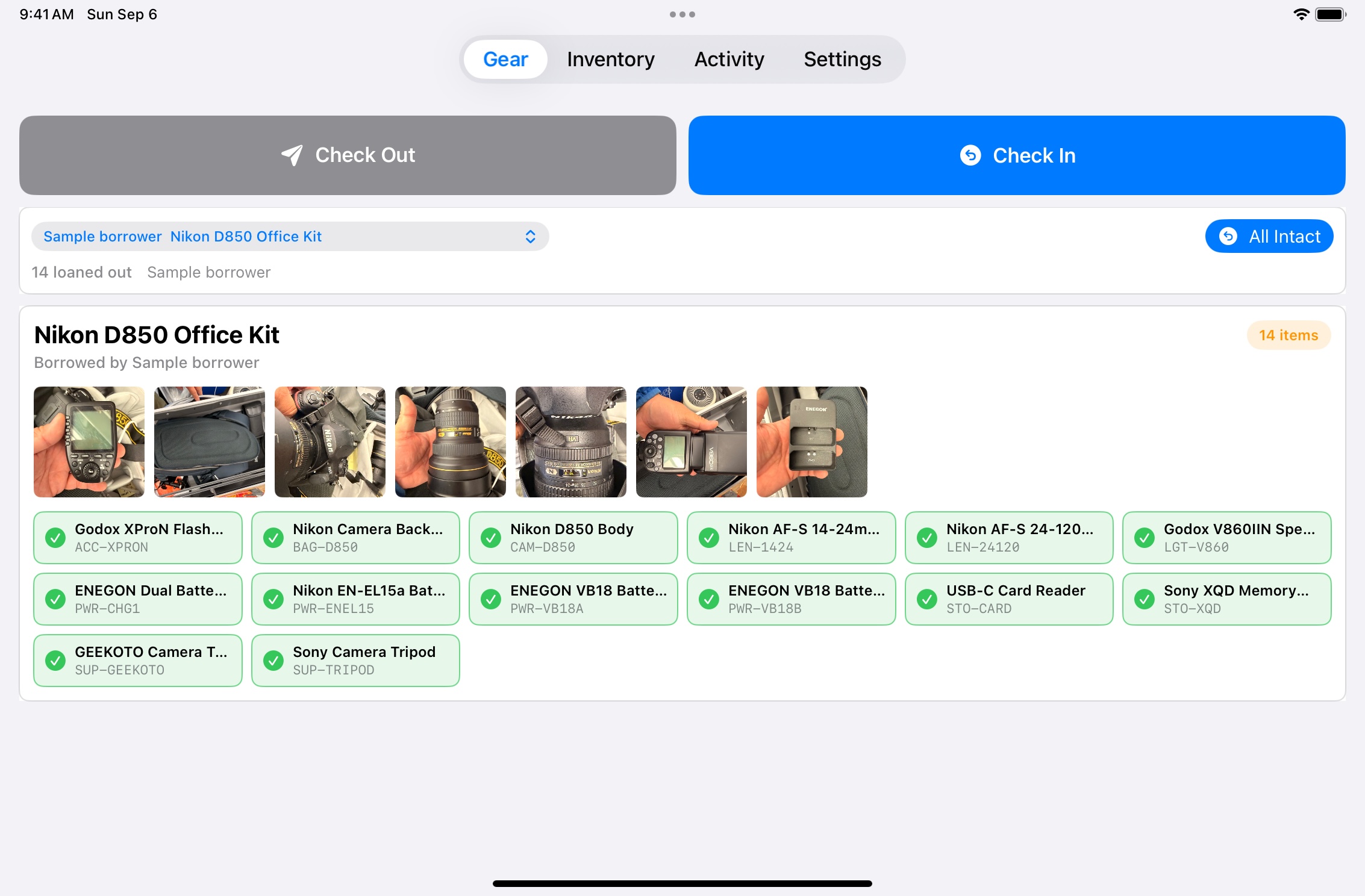This screenshot has width=1365, height=896.
Task: Toggle the checkmark for PWR-VB18A battery
Action: click(x=491, y=599)
